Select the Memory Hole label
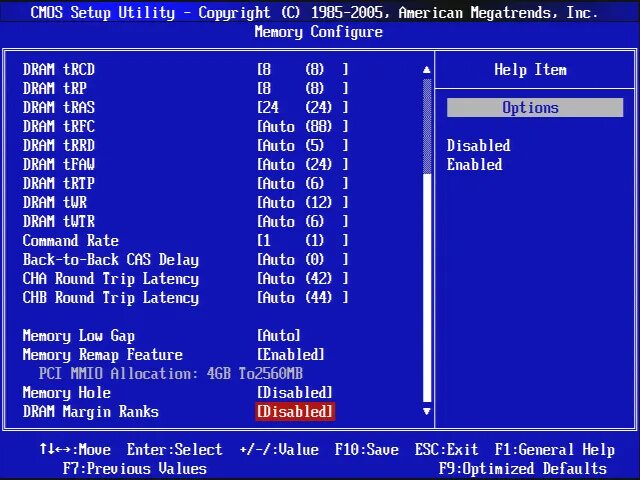Viewport: 640px width, 480px height. point(67,393)
